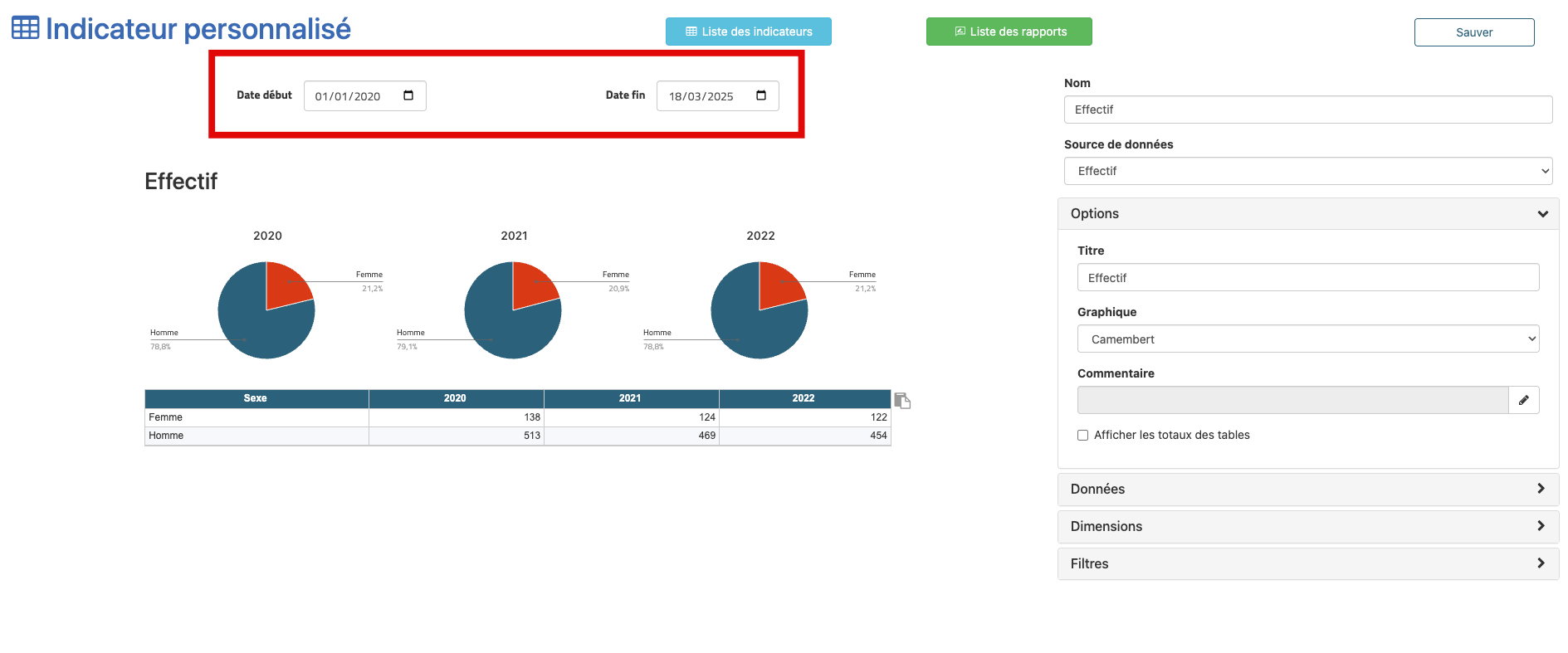Click the 2020 table column header

tap(455, 398)
